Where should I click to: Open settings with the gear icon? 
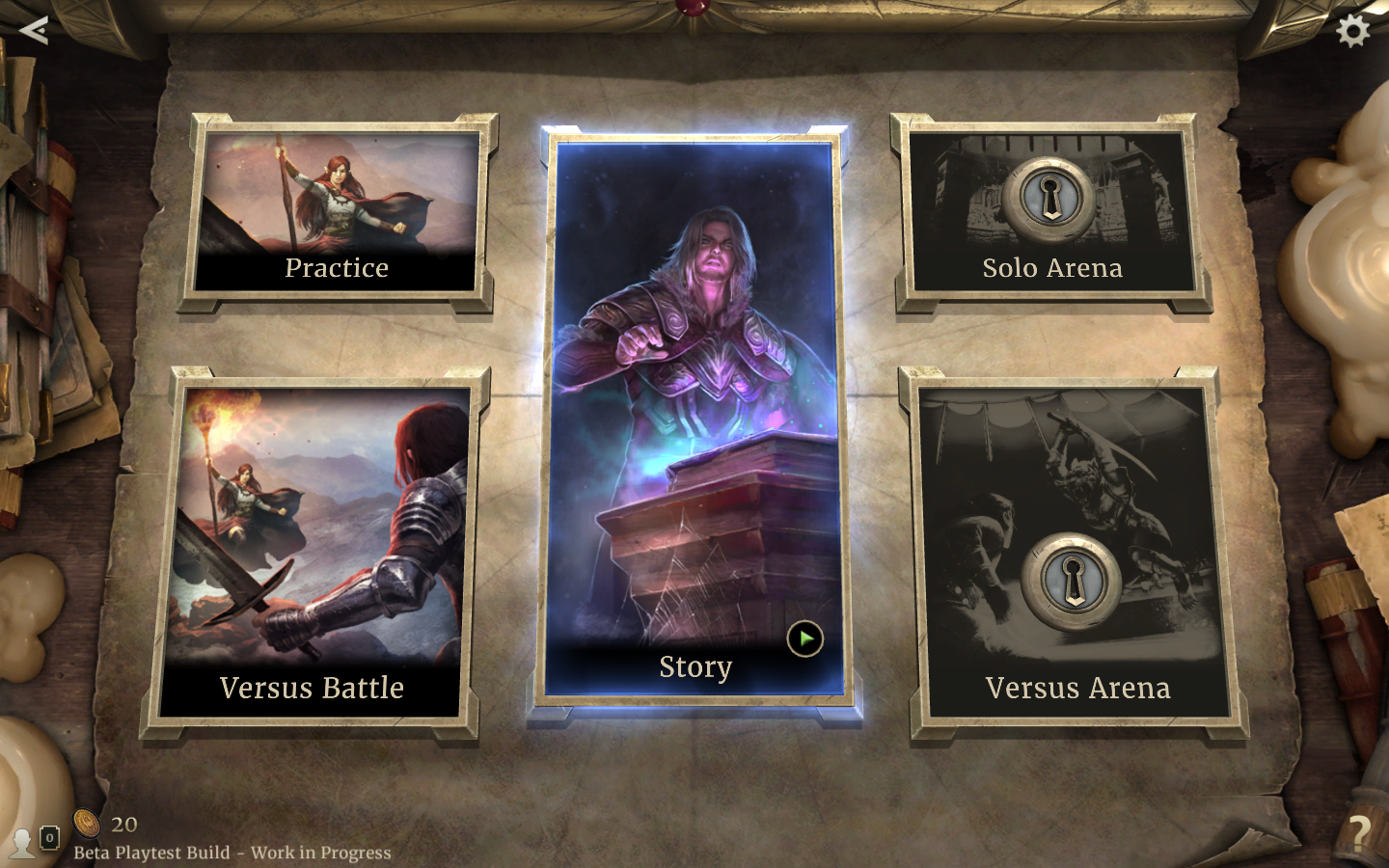[x=1353, y=31]
